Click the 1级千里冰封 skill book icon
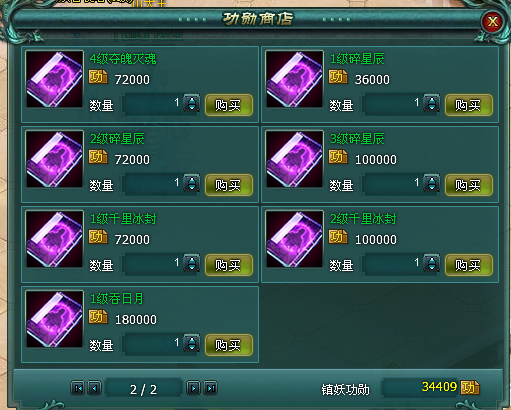 coord(54,239)
